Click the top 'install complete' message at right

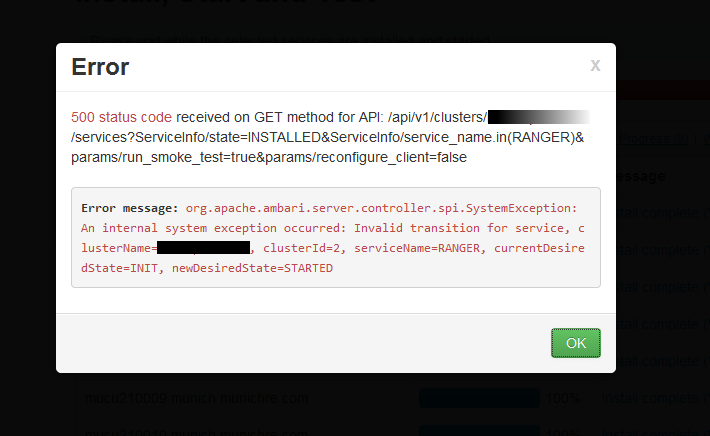(662, 212)
